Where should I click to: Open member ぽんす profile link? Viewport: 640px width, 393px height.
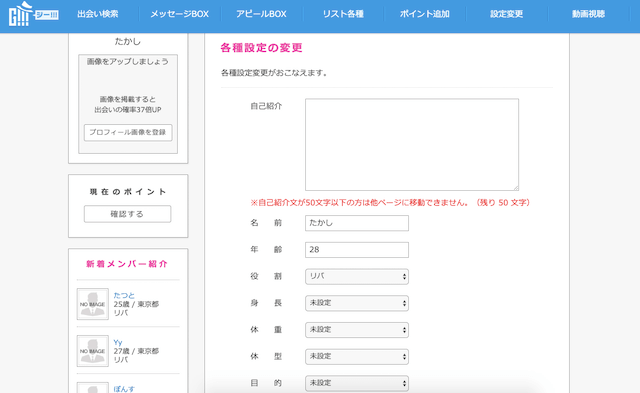[124, 389]
